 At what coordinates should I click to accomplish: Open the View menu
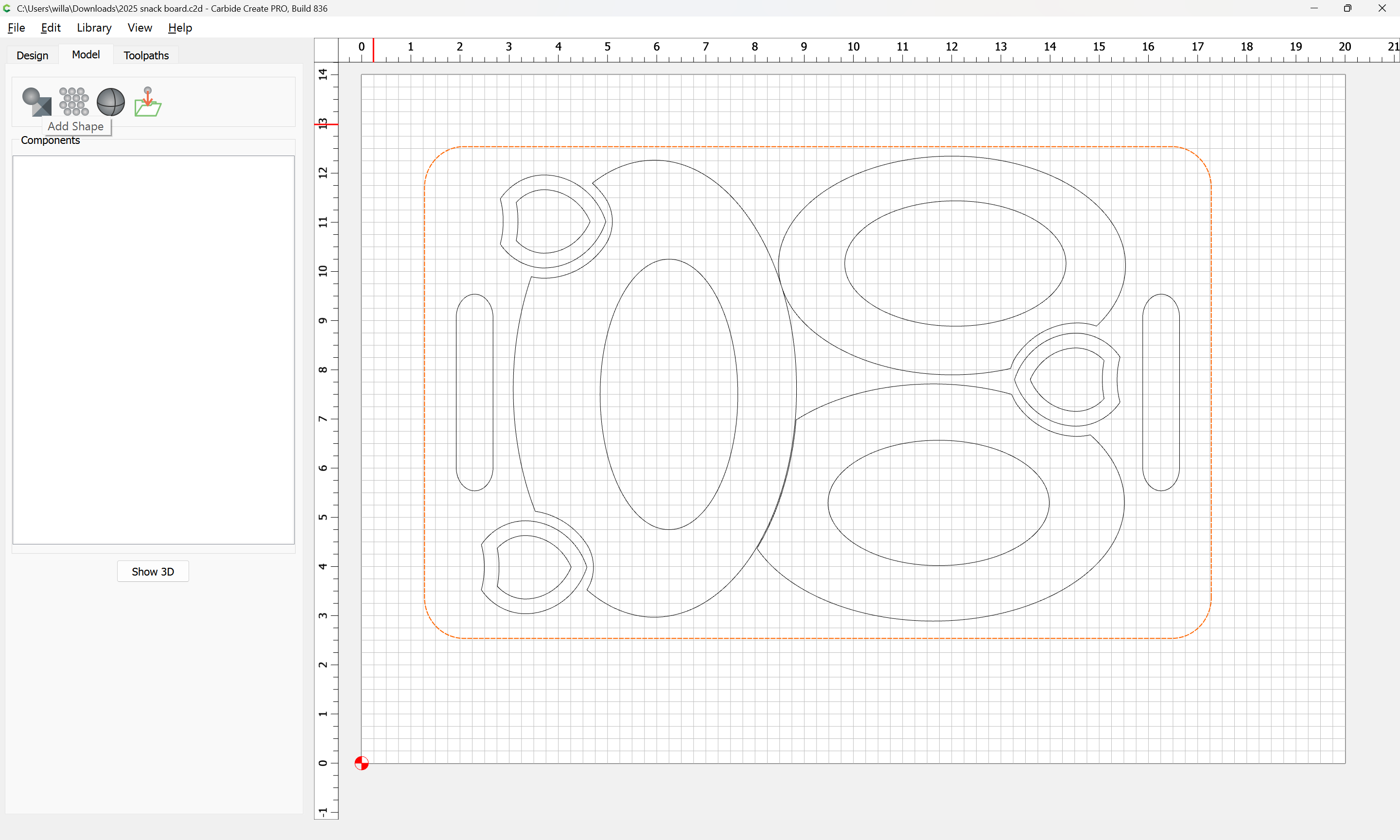(140, 28)
